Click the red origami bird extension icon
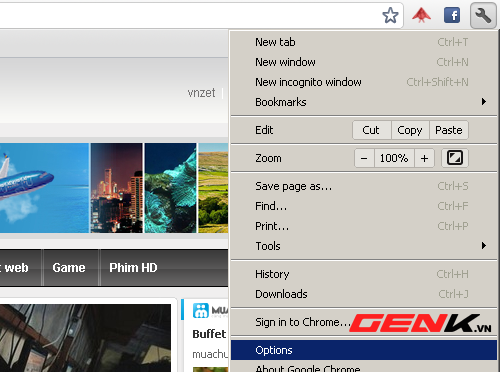This screenshot has height=372, width=500. (x=421, y=15)
